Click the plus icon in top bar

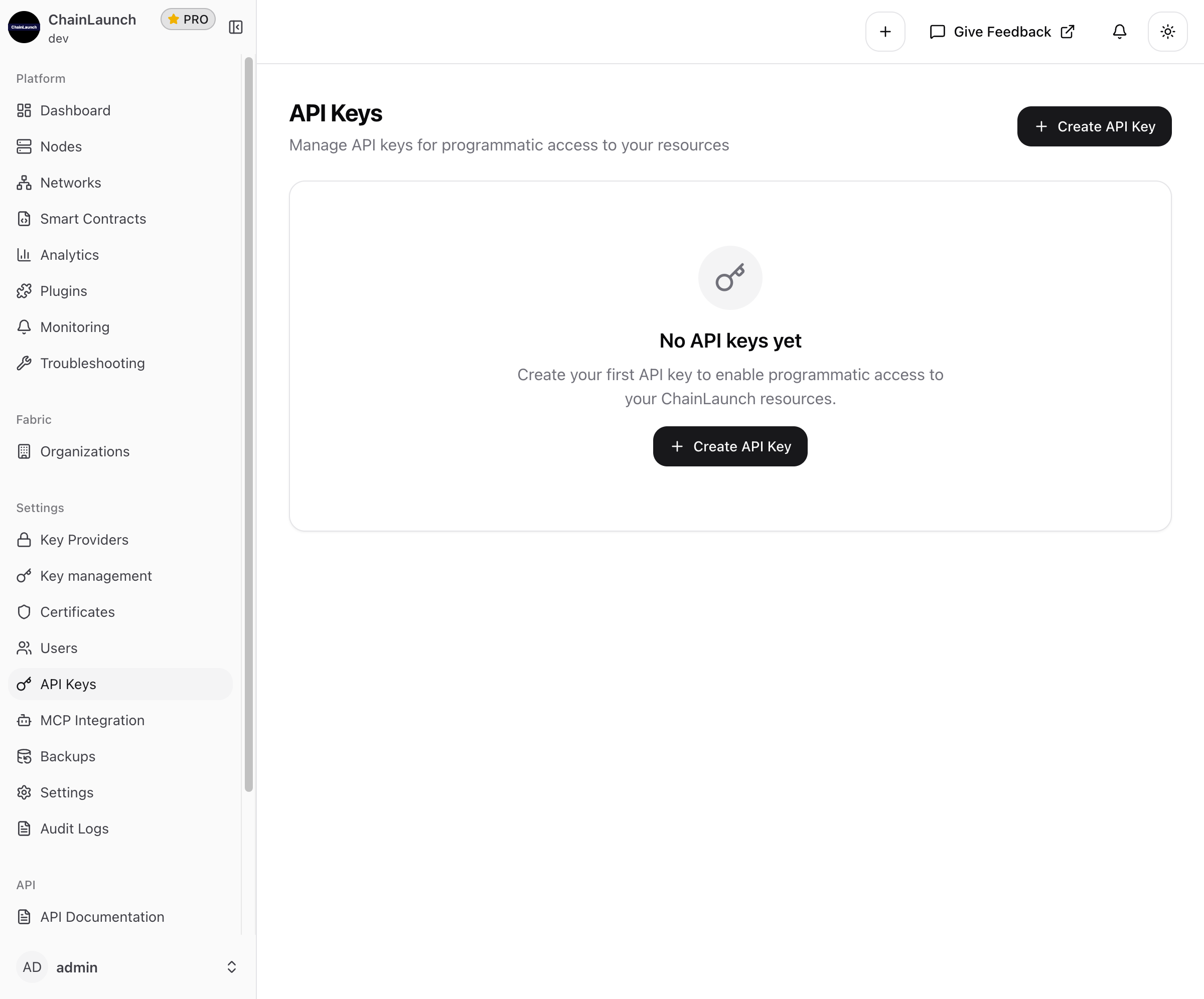tap(884, 32)
